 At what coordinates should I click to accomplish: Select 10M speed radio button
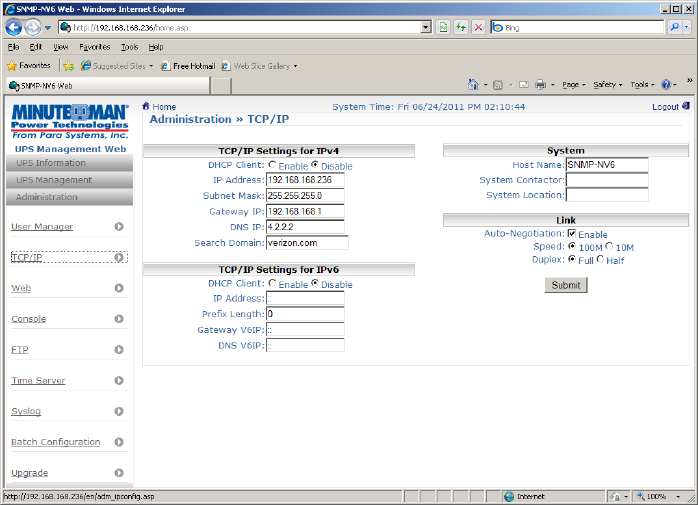click(609, 246)
